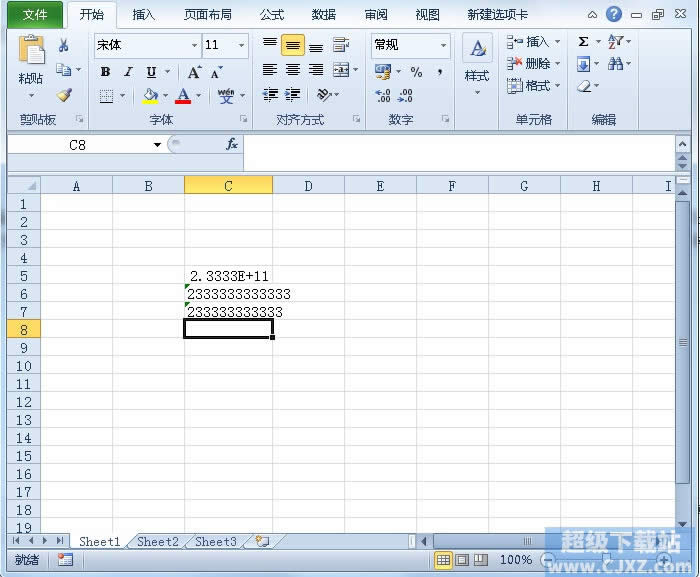700x577 pixels.
Task: Click the Insert cells button
Action: [x=533, y=42]
